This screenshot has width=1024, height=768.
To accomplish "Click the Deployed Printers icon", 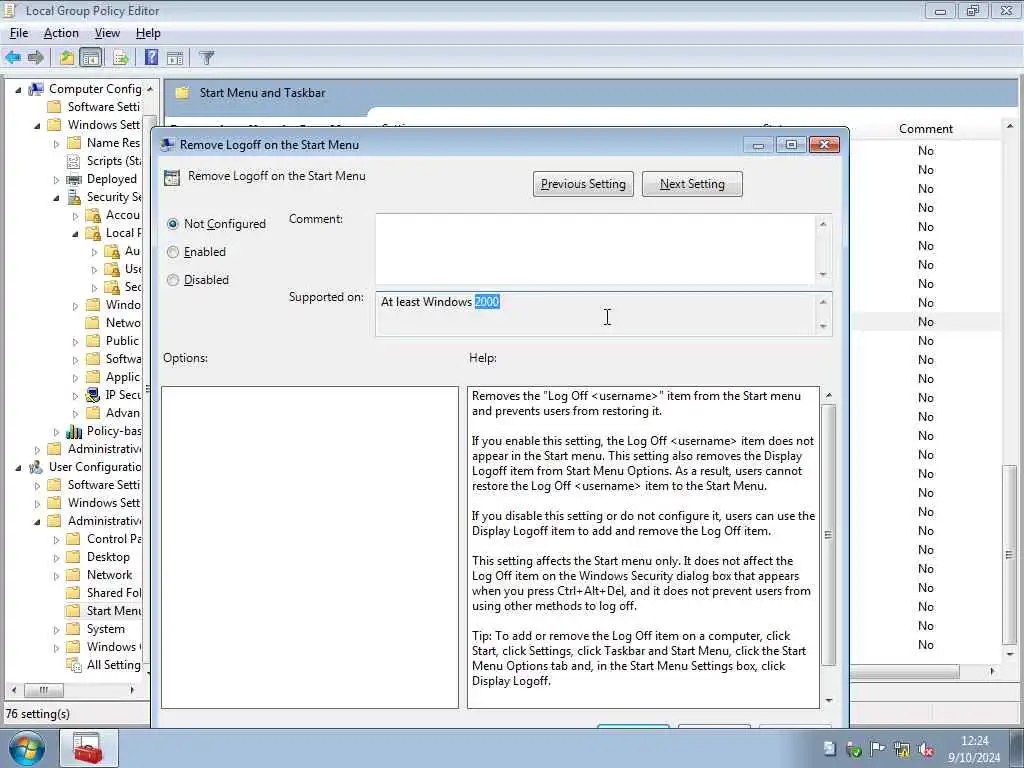I will [x=74, y=179].
